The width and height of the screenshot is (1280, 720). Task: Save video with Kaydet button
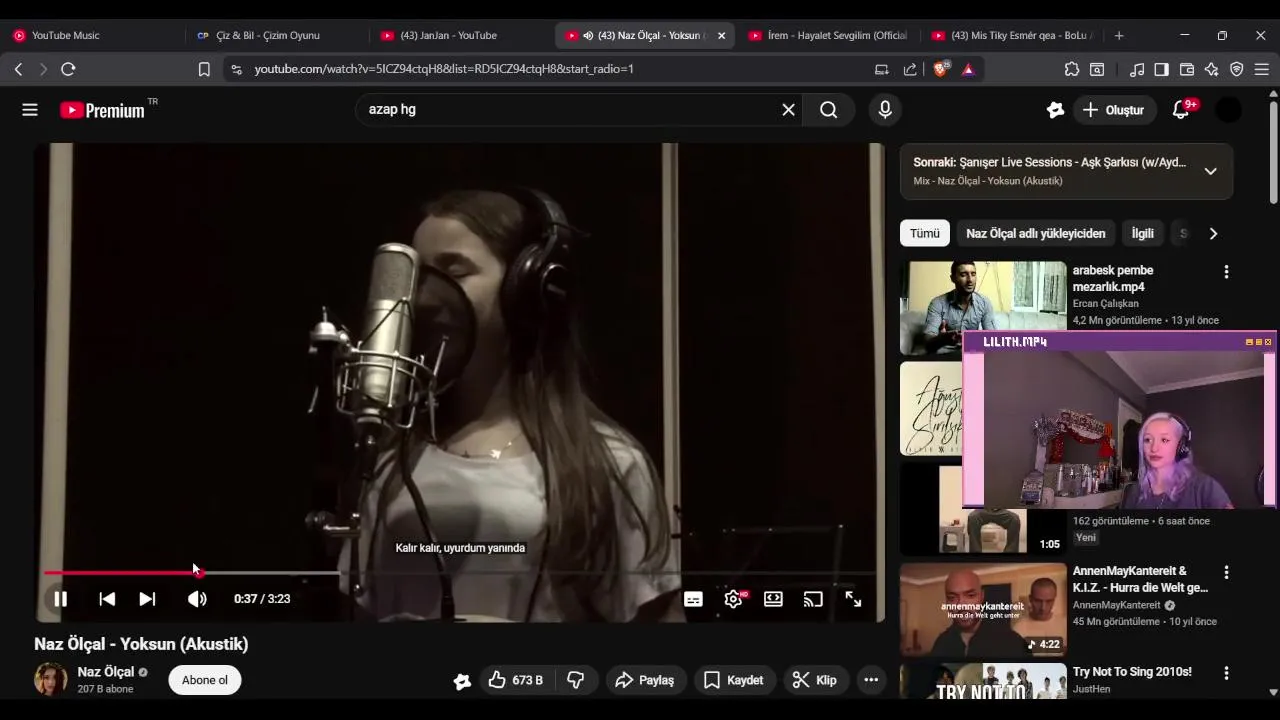pyautogui.click(x=734, y=680)
